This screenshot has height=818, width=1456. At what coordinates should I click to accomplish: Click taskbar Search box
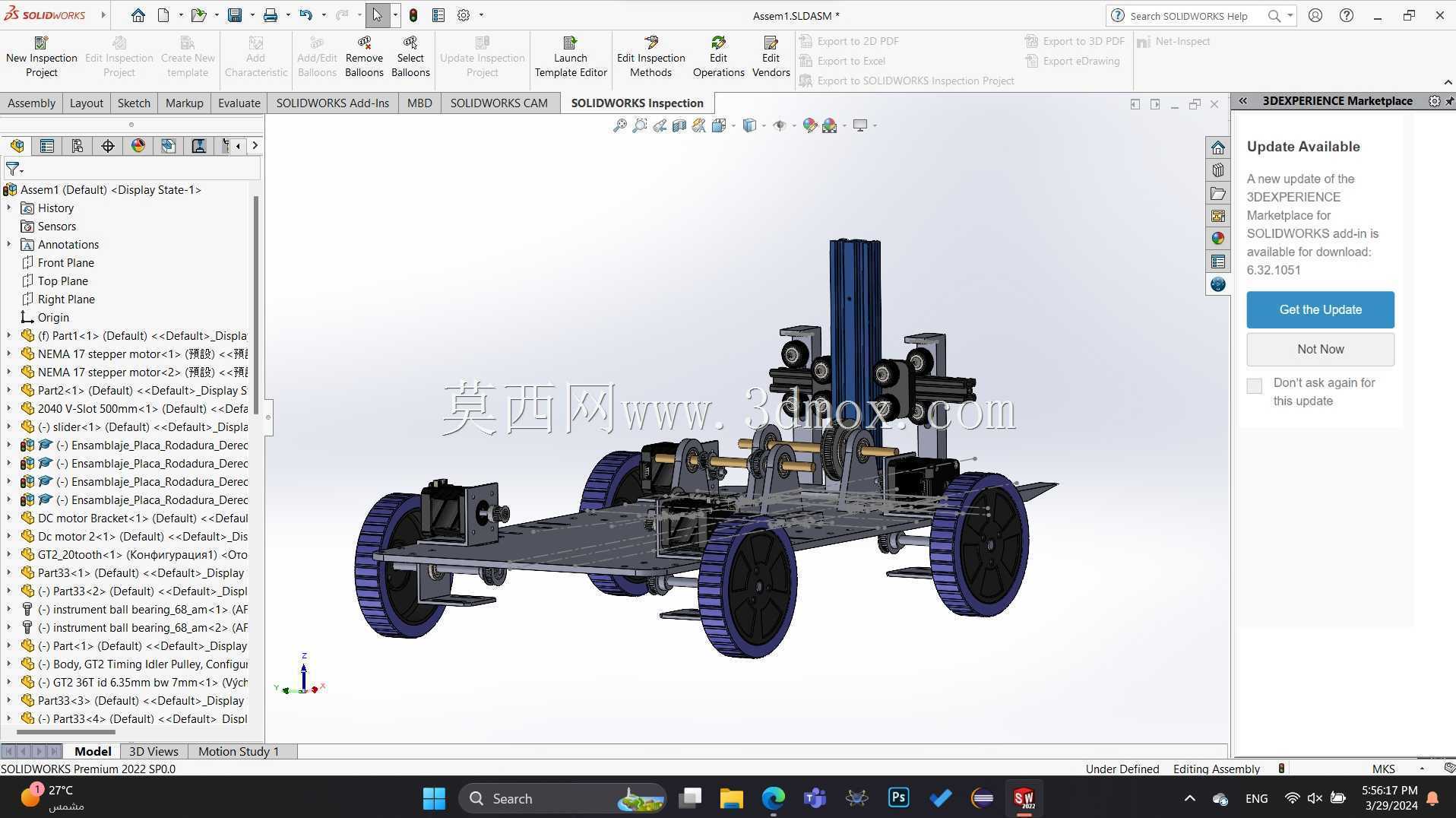click(x=563, y=798)
